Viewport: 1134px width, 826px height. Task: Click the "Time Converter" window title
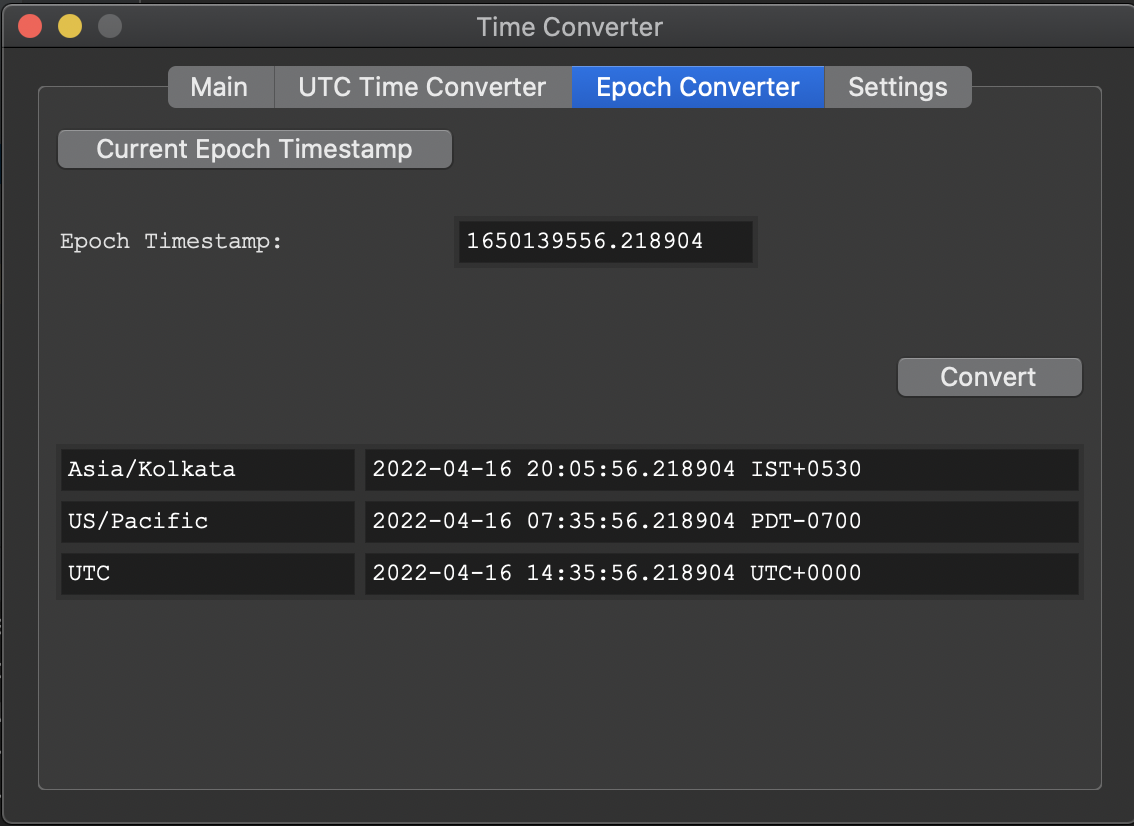[x=569, y=27]
